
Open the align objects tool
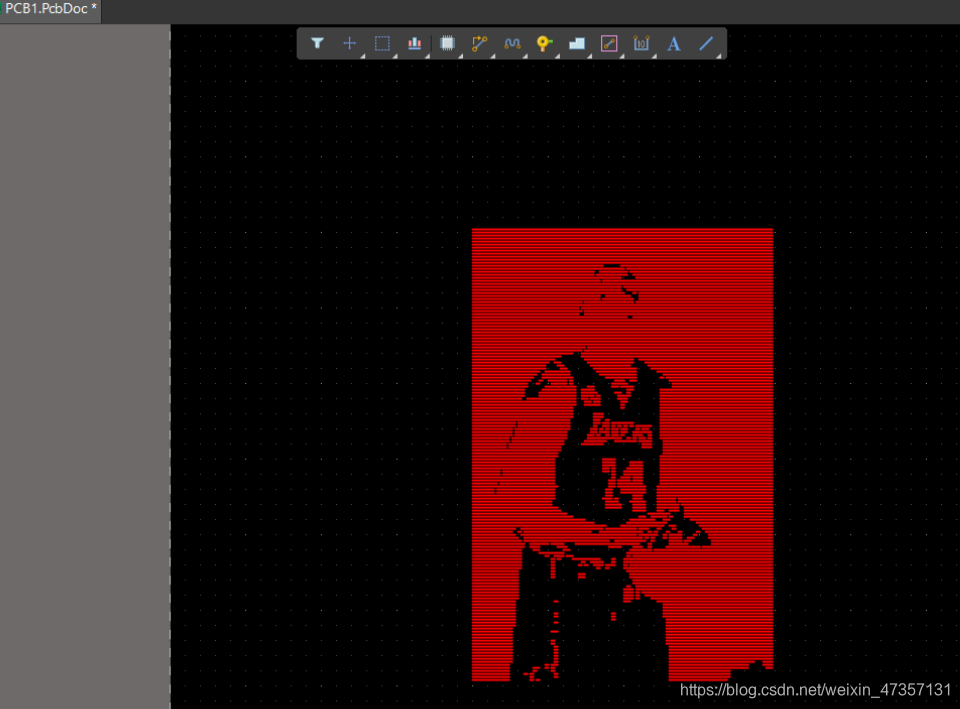coord(414,43)
